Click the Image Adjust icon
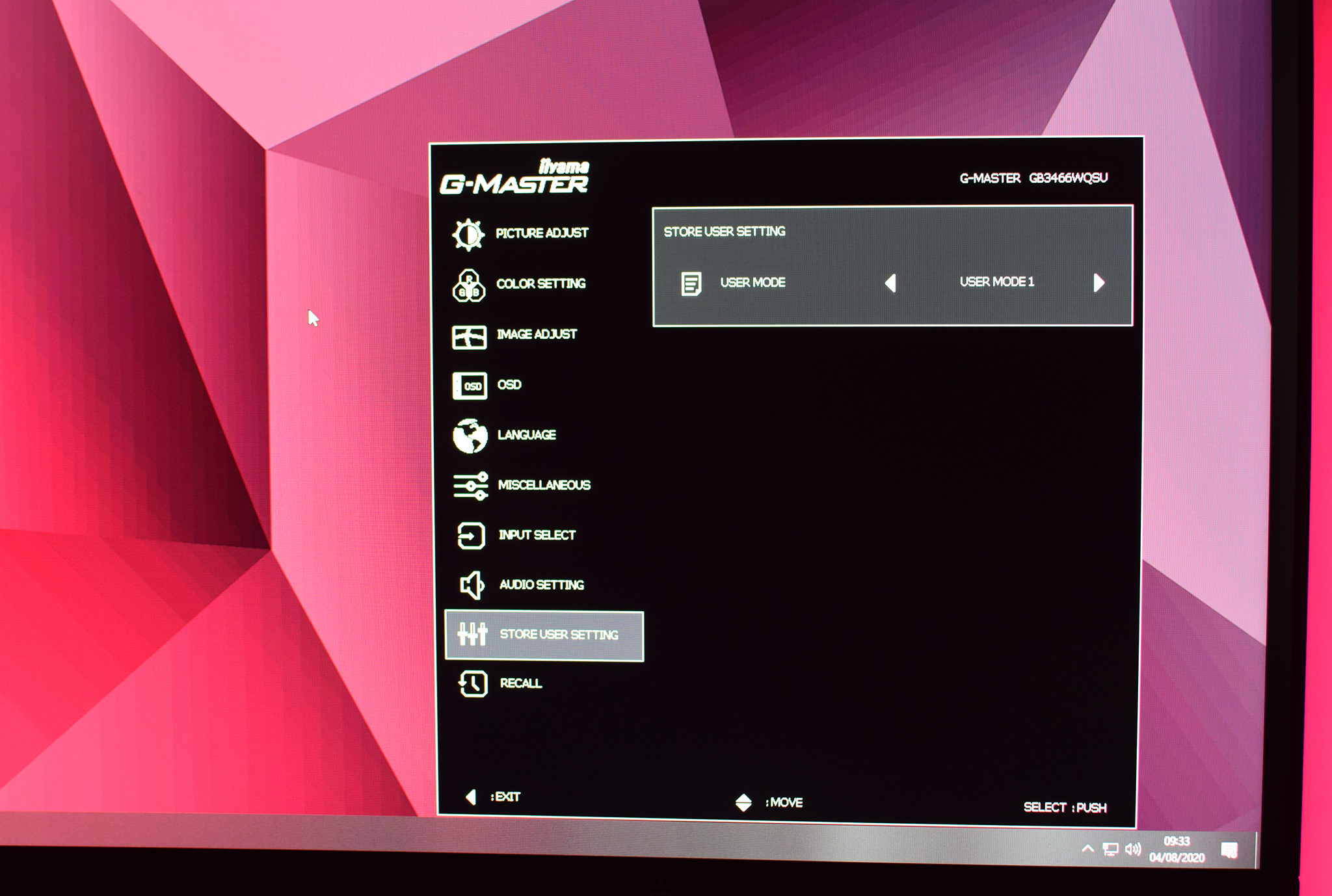This screenshot has height=896, width=1332. (469, 337)
